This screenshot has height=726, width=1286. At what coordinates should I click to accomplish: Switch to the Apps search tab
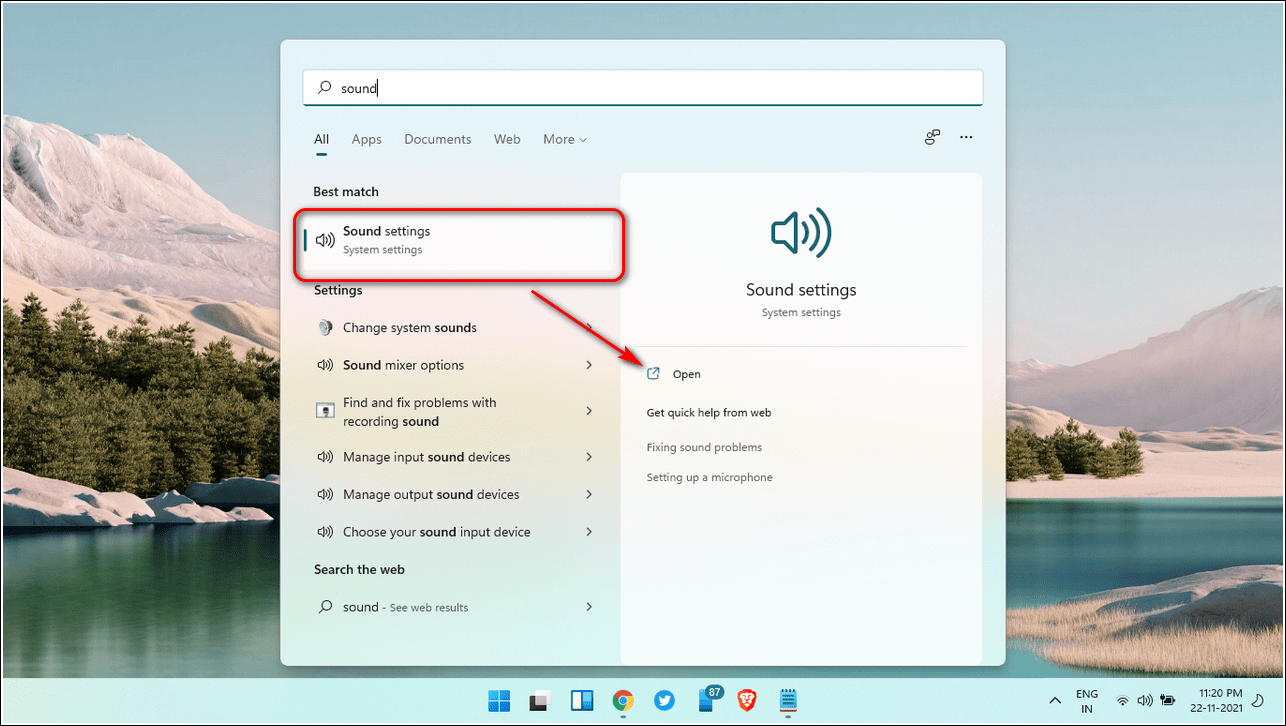pos(366,139)
